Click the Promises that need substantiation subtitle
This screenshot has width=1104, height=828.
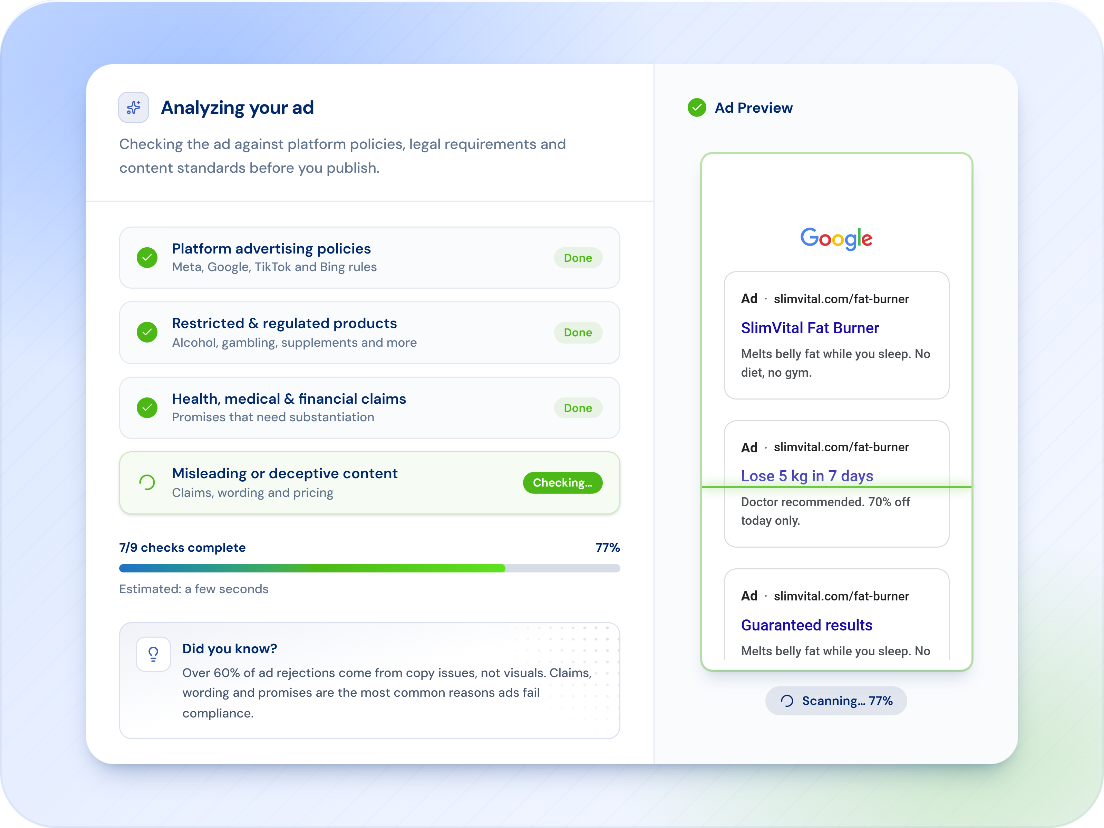(x=273, y=417)
